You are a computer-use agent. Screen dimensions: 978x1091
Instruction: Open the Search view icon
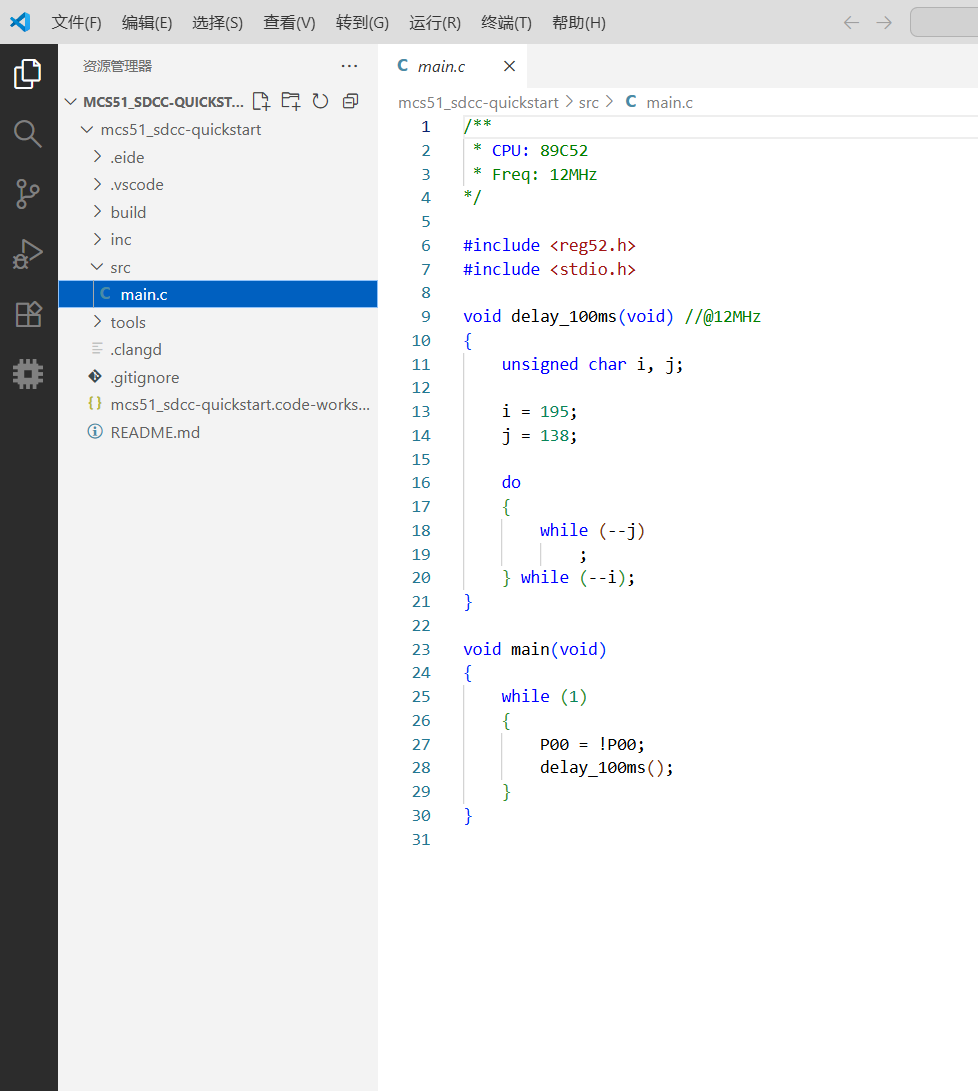point(28,134)
